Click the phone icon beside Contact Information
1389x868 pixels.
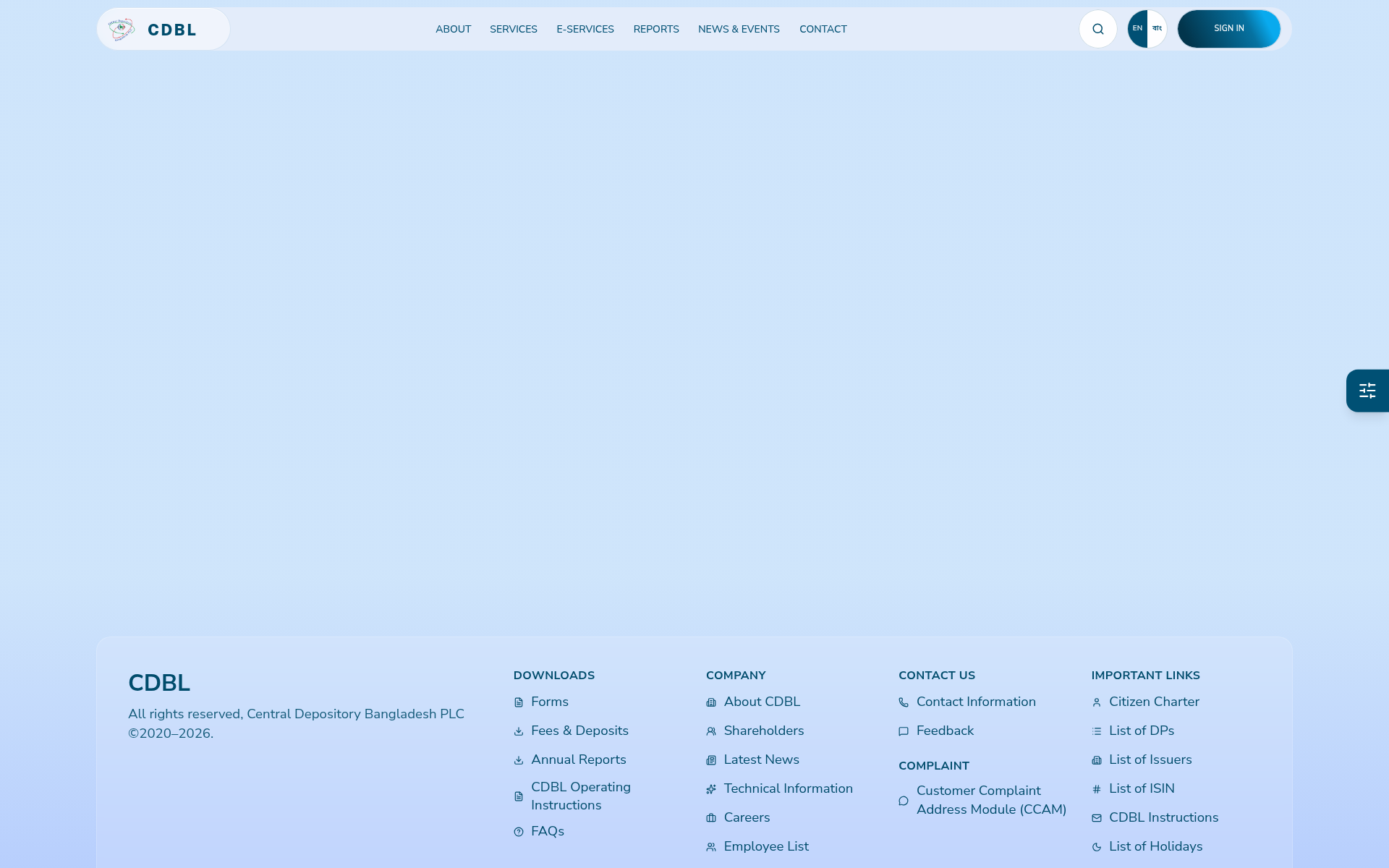click(904, 702)
